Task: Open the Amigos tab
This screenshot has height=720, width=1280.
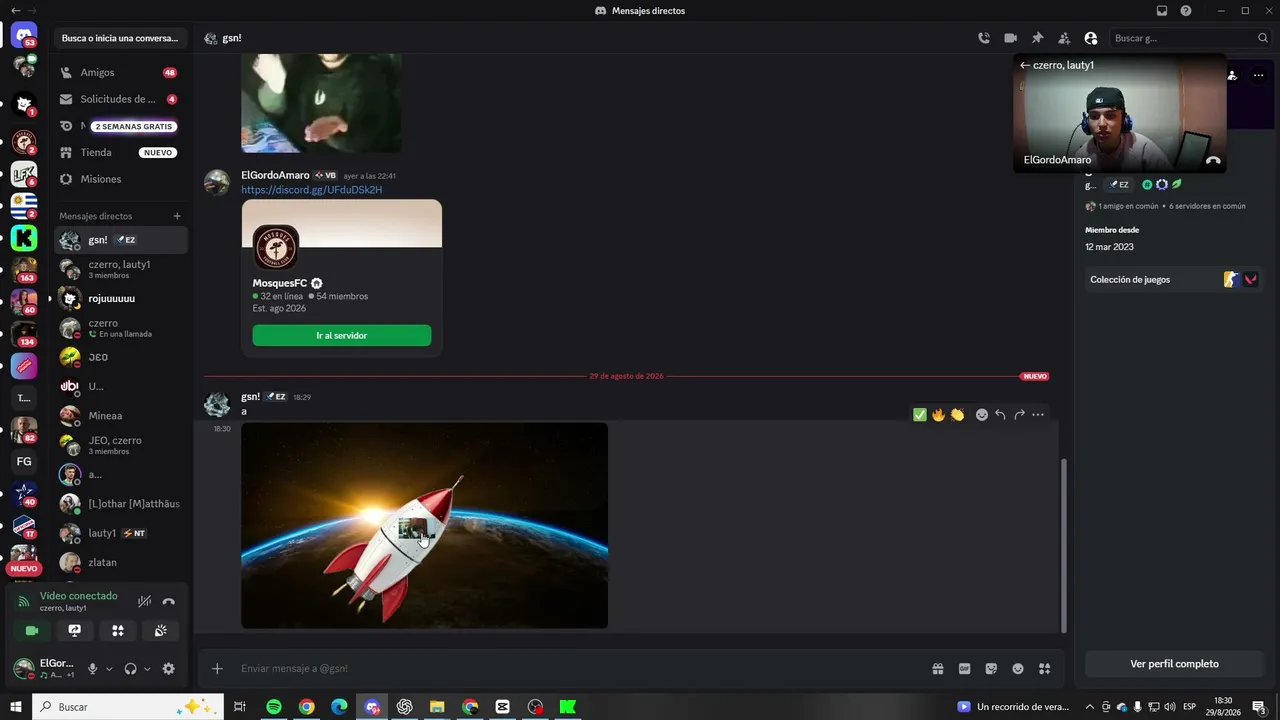Action: tap(120, 73)
